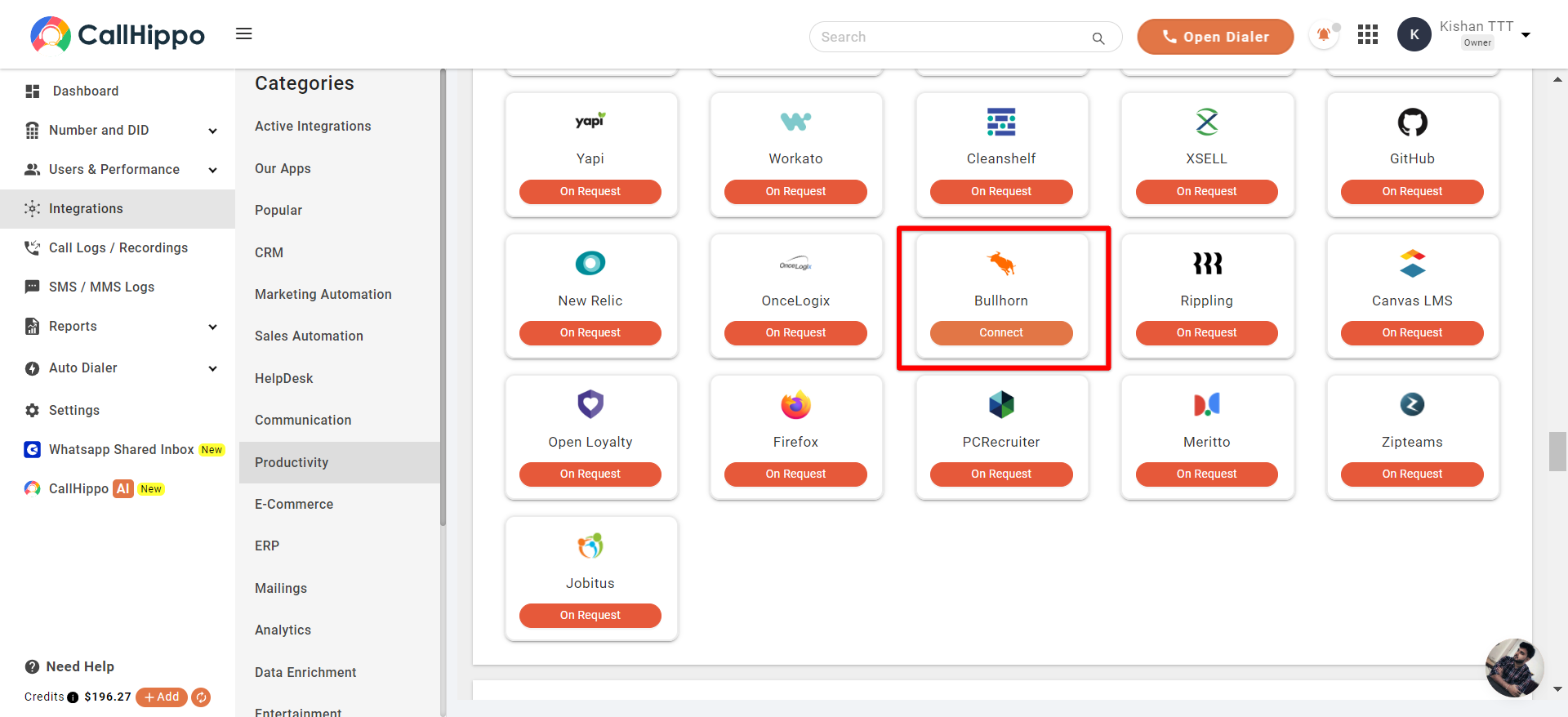
Task: Click the Rippling logo icon
Action: pyautogui.click(x=1207, y=263)
